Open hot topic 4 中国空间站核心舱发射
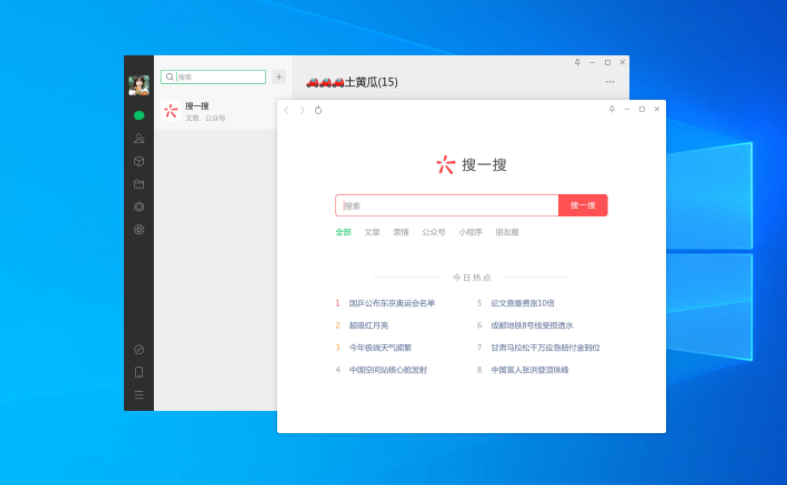This screenshot has height=485, width=787. point(388,370)
